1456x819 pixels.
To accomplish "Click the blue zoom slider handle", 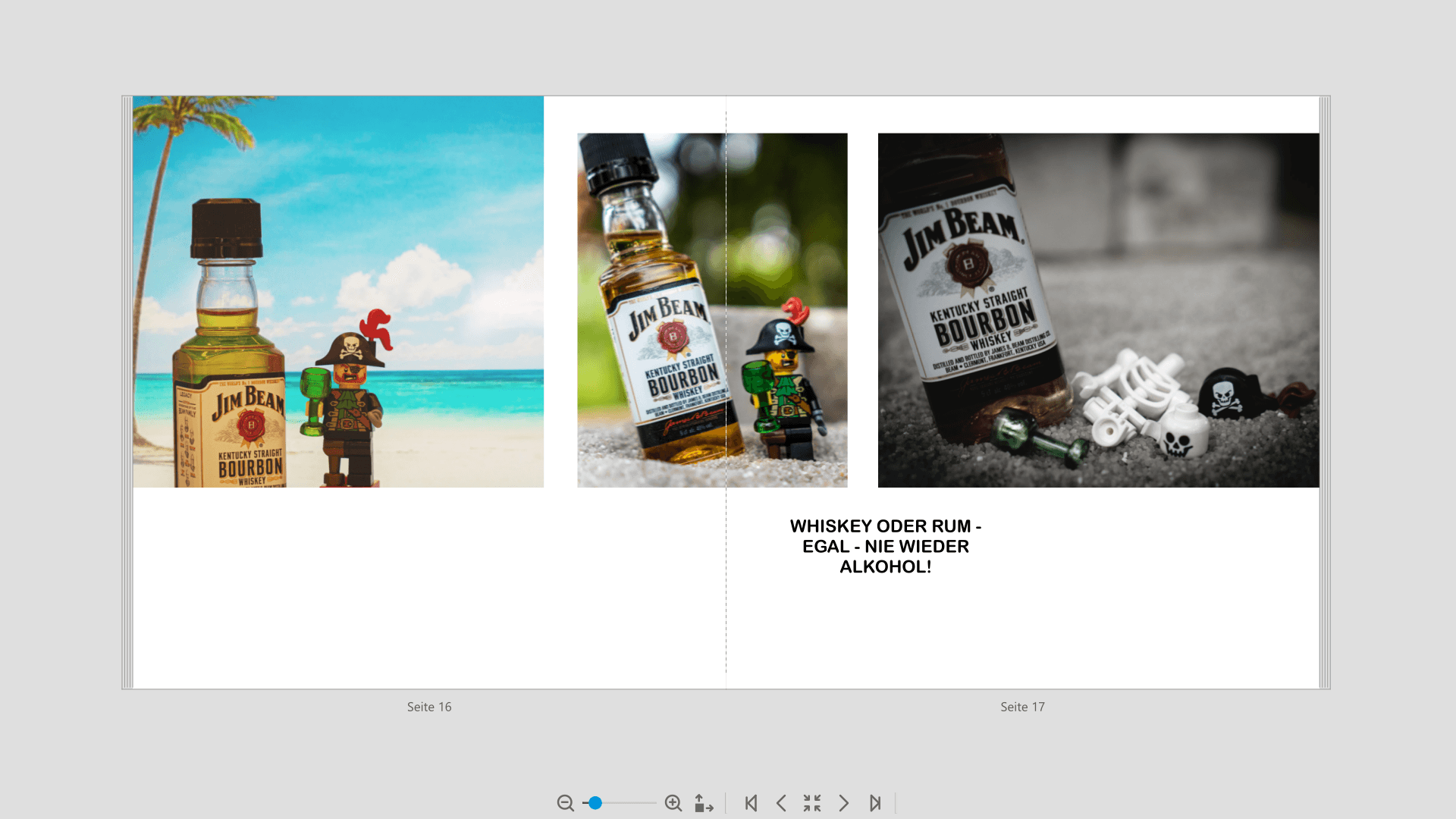I will coord(595,803).
